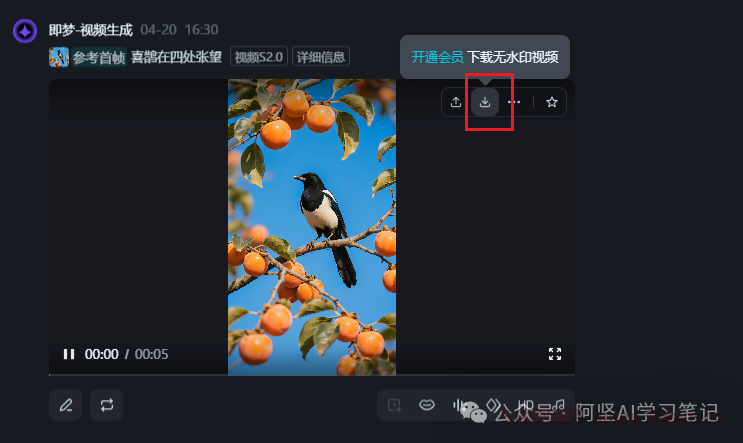
Task: Click the video progress bar
Action: pos(312,375)
